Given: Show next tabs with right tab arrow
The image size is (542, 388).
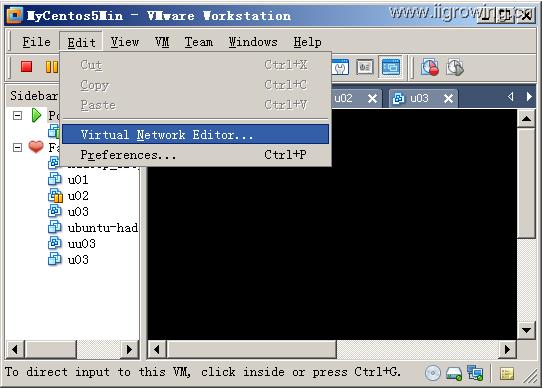Looking at the screenshot, I should (x=529, y=97).
